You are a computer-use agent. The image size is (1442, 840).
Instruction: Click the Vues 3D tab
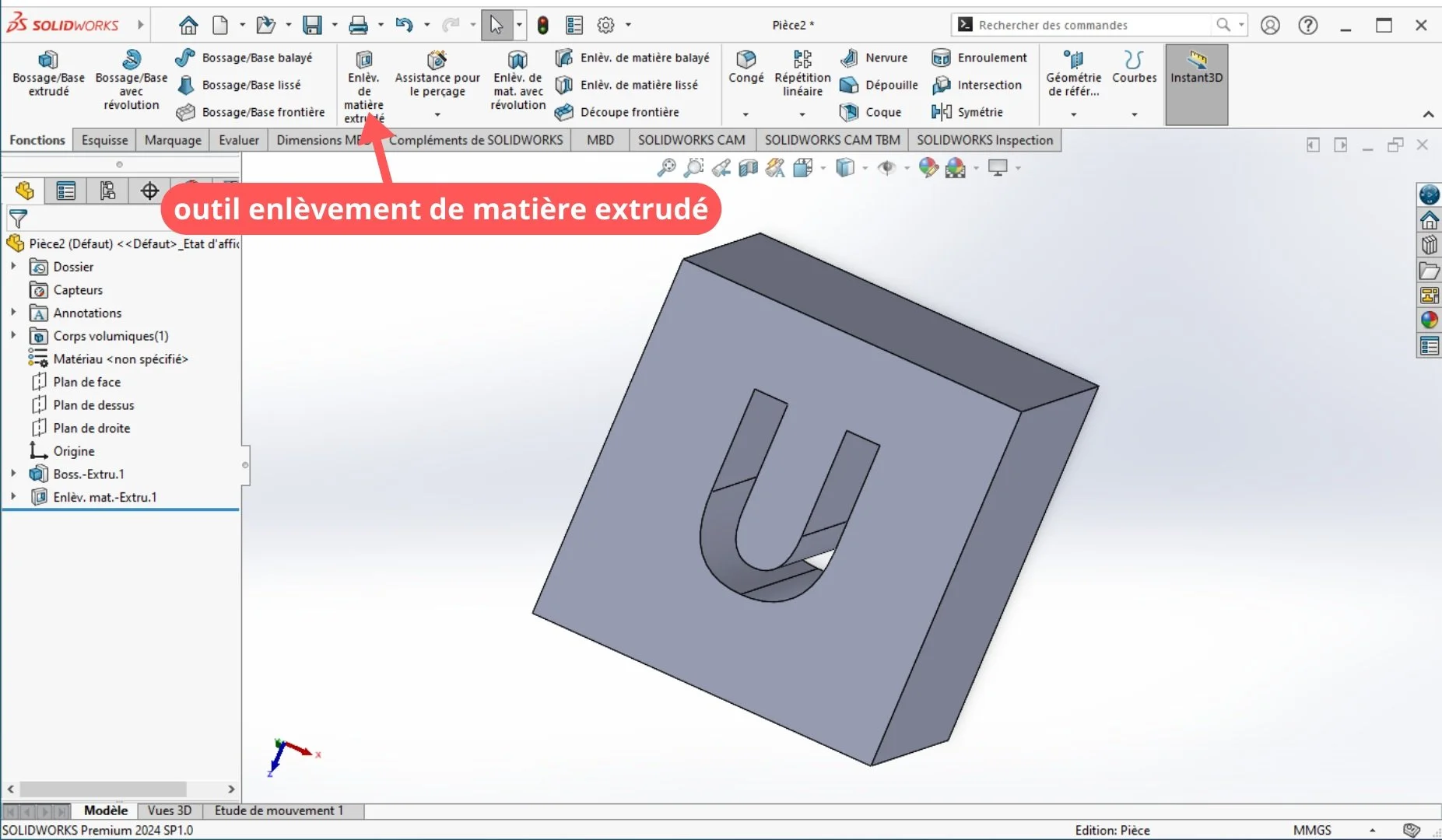(x=169, y=810)
